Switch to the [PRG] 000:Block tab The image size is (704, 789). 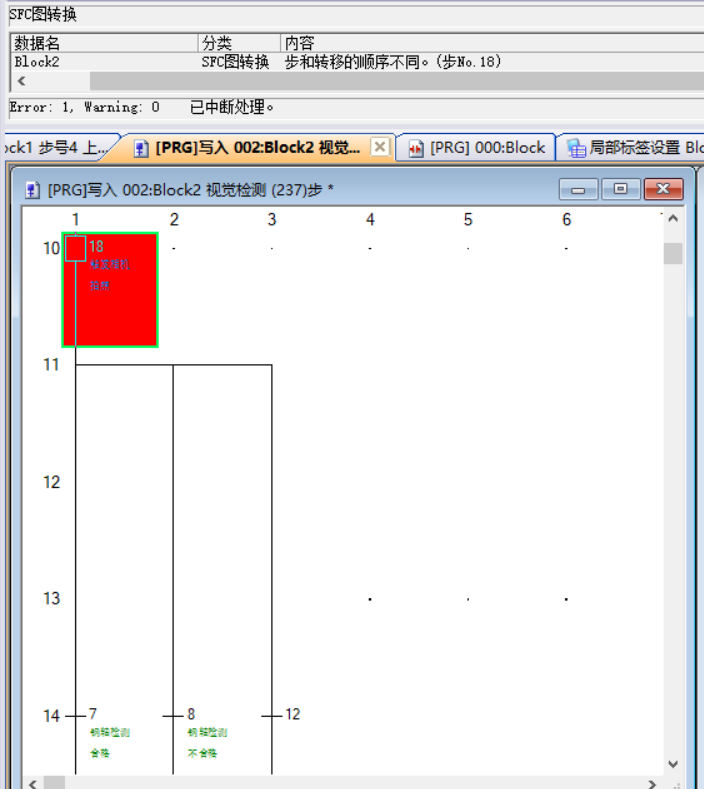tap(476, 148)
